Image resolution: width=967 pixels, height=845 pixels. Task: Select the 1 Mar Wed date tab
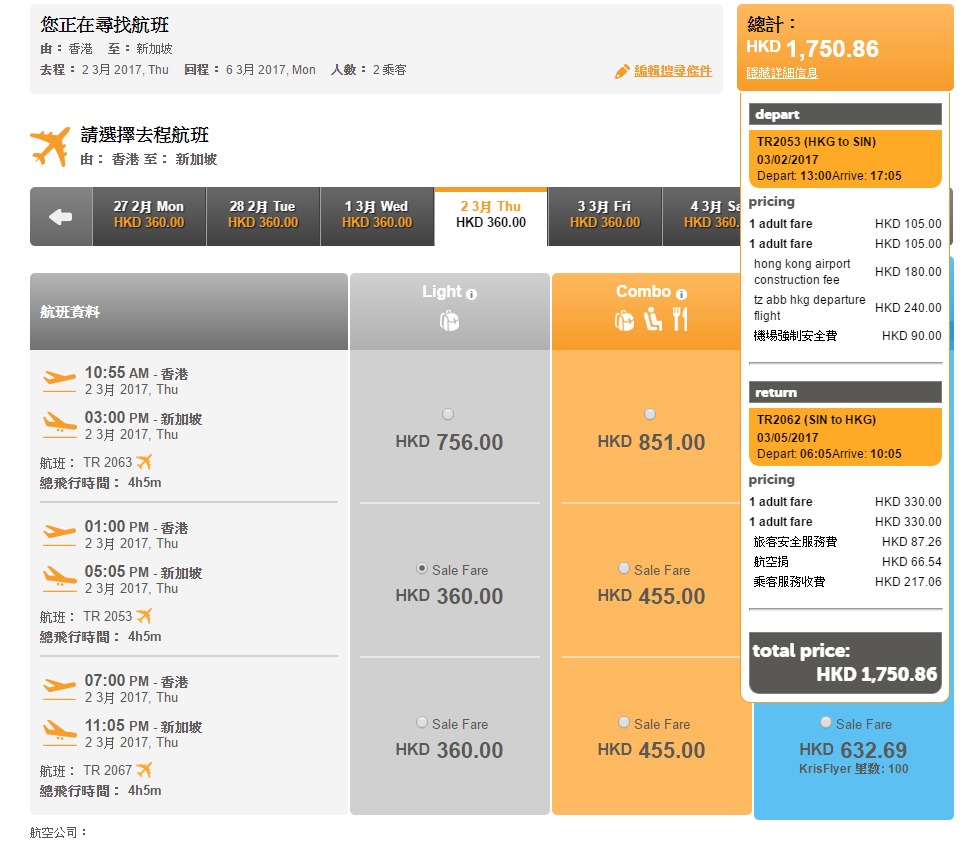377,215
